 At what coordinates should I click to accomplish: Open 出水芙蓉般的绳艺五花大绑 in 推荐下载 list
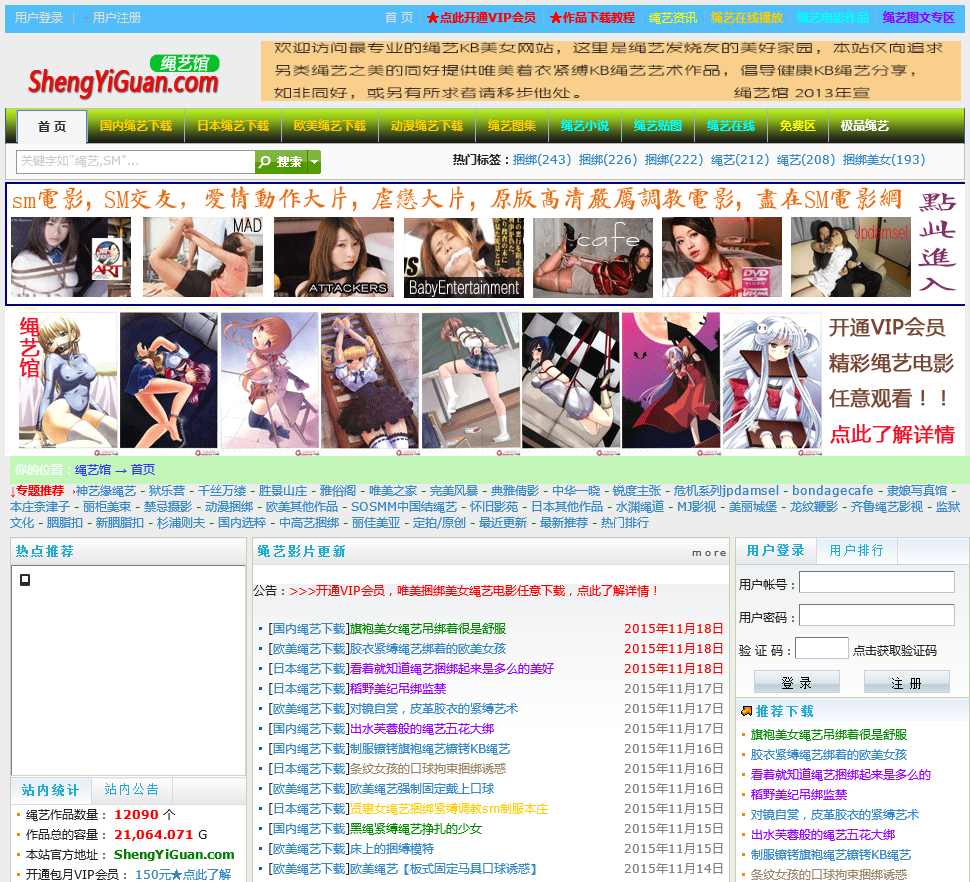[823, 835]
